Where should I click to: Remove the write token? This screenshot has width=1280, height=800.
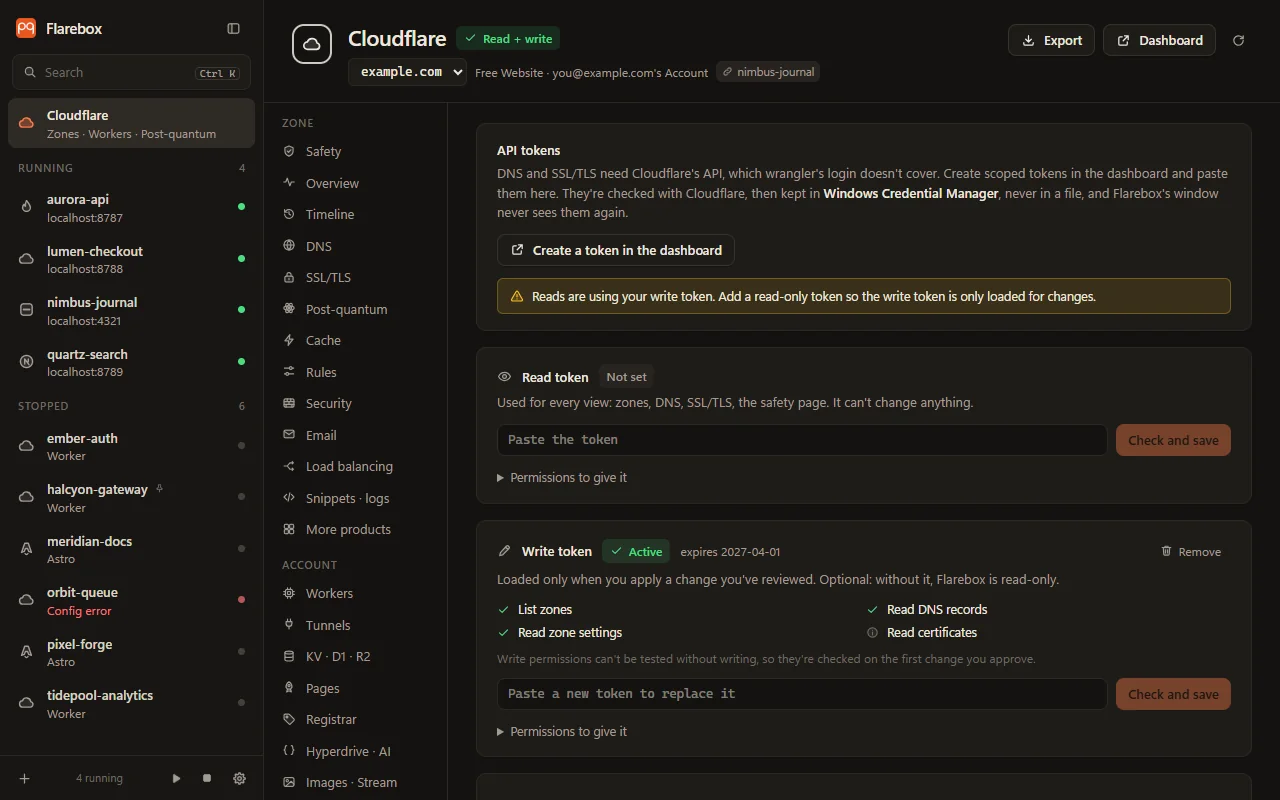(1190, 552)
